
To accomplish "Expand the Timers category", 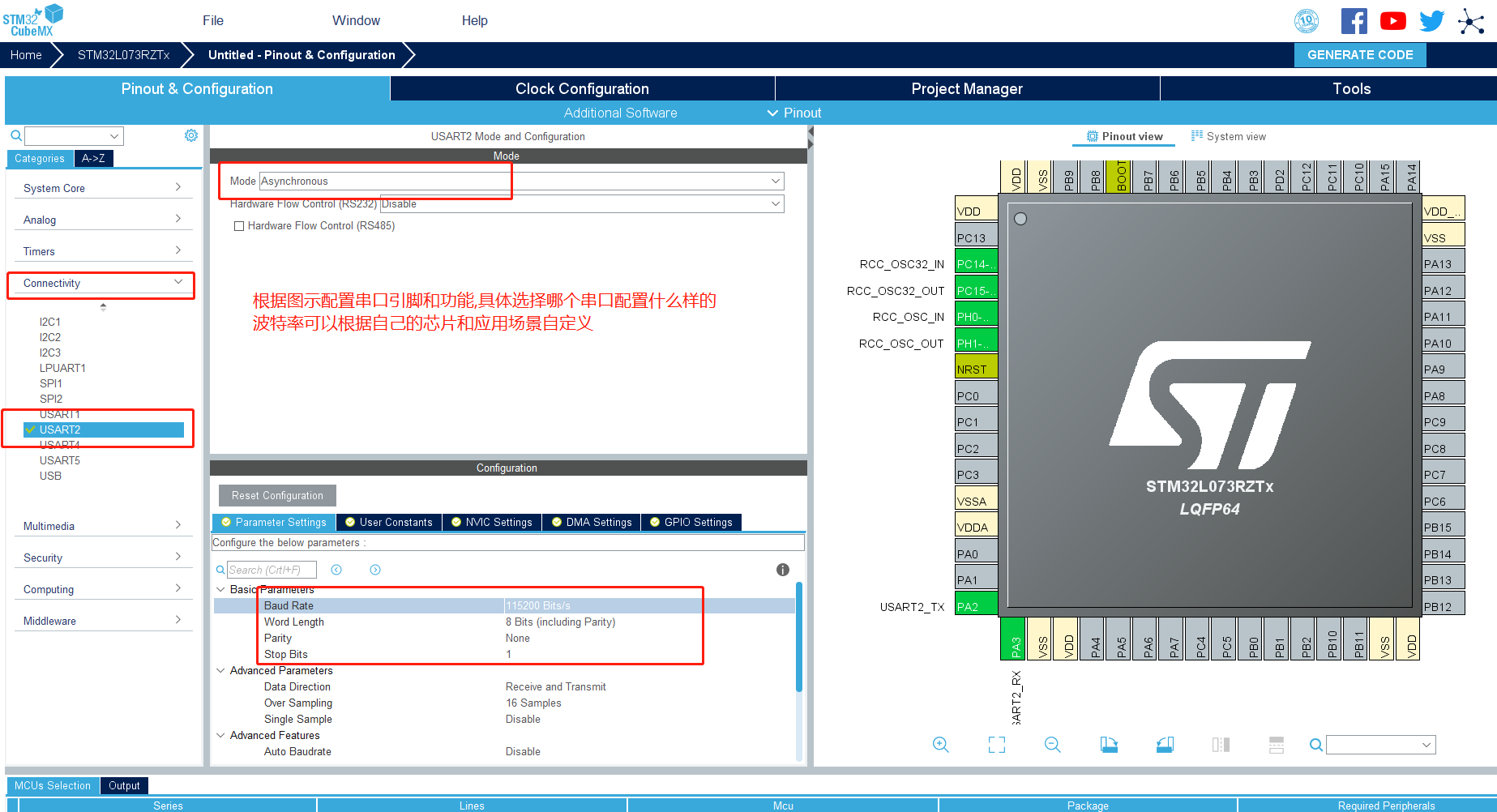I will (101, 251).
